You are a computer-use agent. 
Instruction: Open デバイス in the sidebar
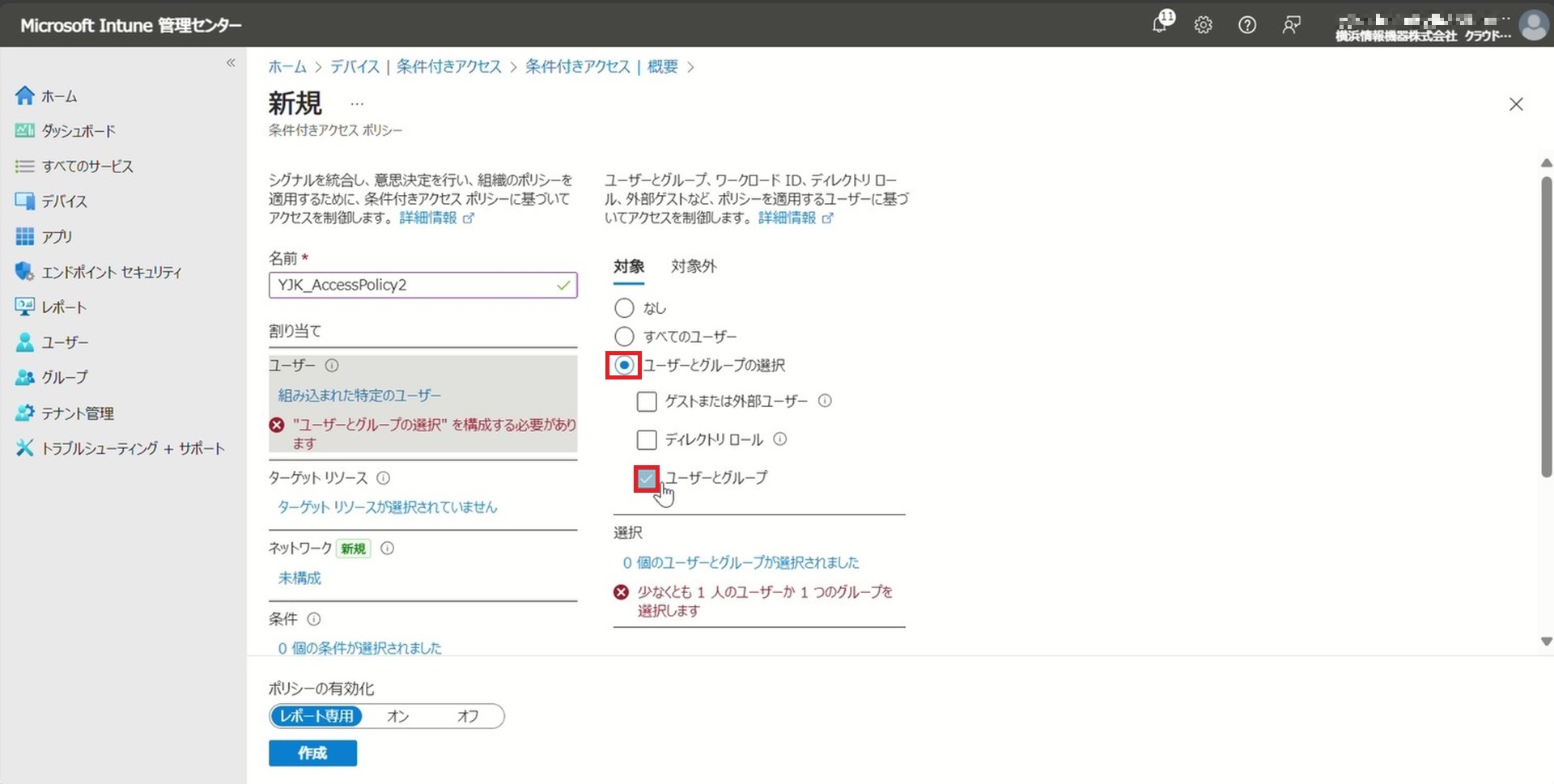pos(64,201)
